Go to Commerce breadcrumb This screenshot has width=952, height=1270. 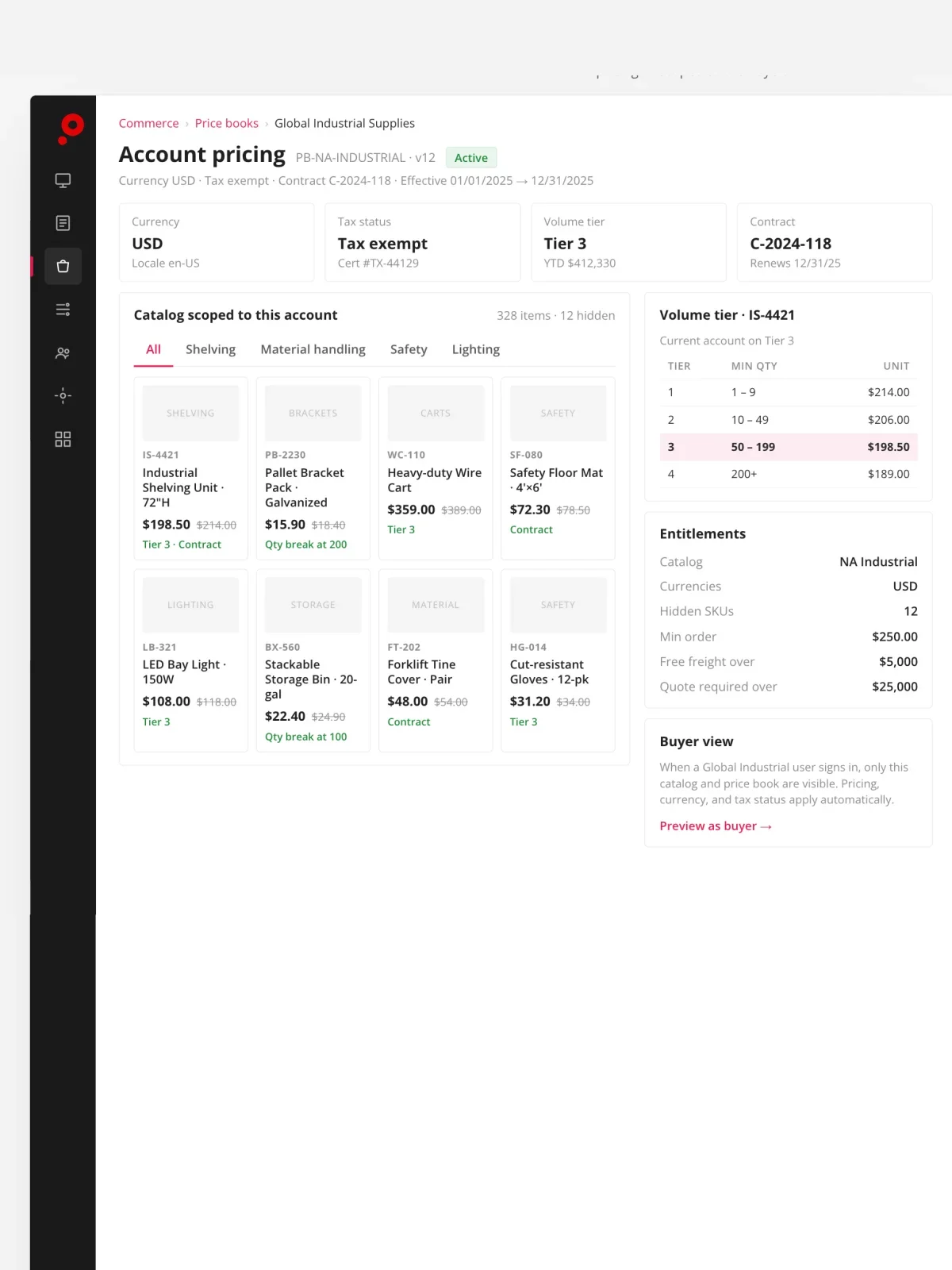[x=148, y=123]
